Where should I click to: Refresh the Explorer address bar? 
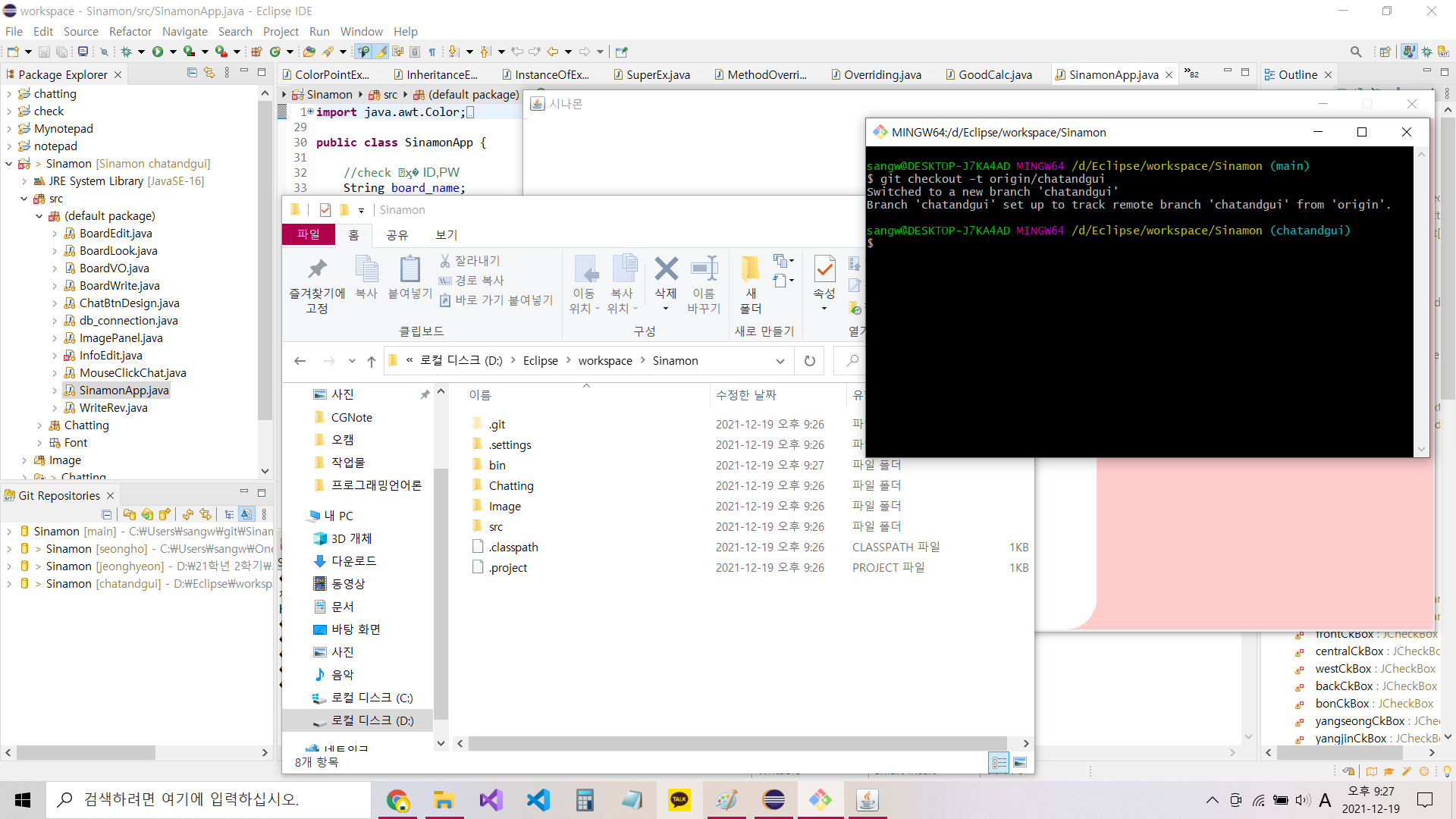809,361
